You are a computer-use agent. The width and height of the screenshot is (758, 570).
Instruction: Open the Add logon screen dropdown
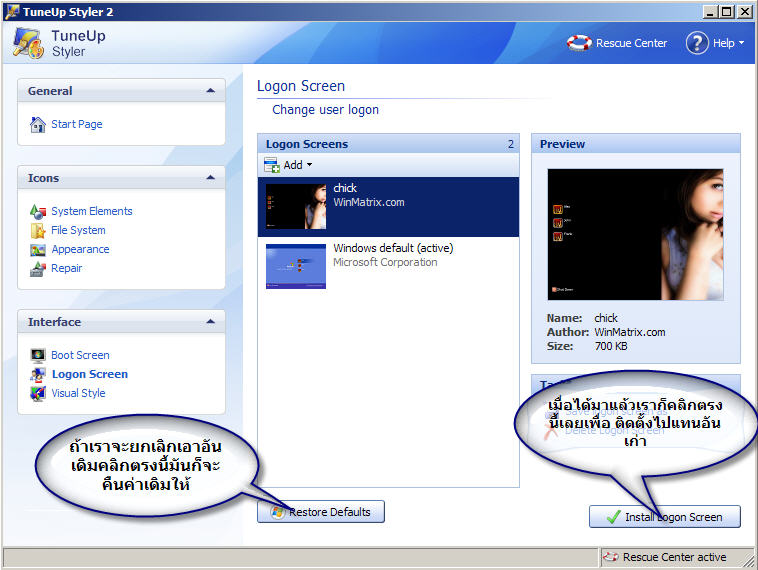(x=298, y=165)
